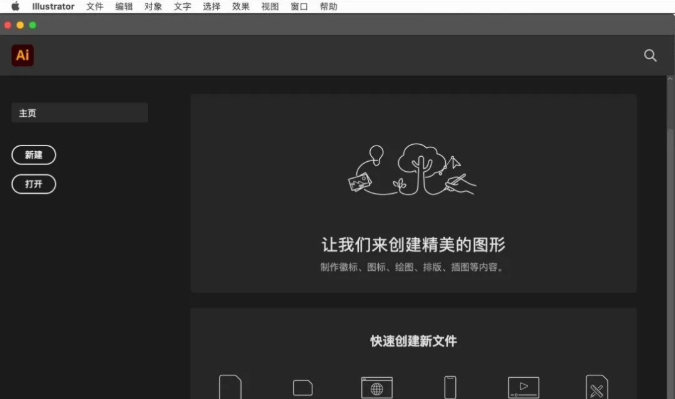Screen dimensions: 675x399
Task: Click the heading 让我们来创建精美的图形
Action: pos(413,244)
